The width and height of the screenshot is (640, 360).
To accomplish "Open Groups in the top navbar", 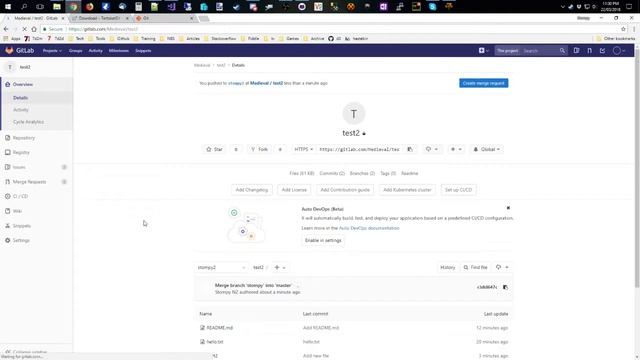I will 76,51.
